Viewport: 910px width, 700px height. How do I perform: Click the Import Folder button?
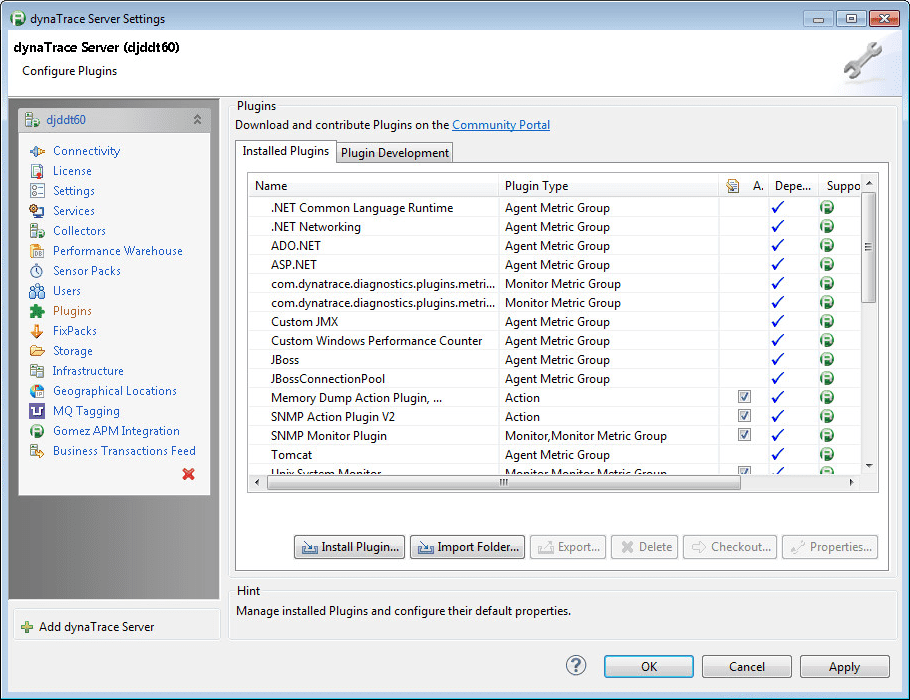pyautogui.click(x=467, y=547)
